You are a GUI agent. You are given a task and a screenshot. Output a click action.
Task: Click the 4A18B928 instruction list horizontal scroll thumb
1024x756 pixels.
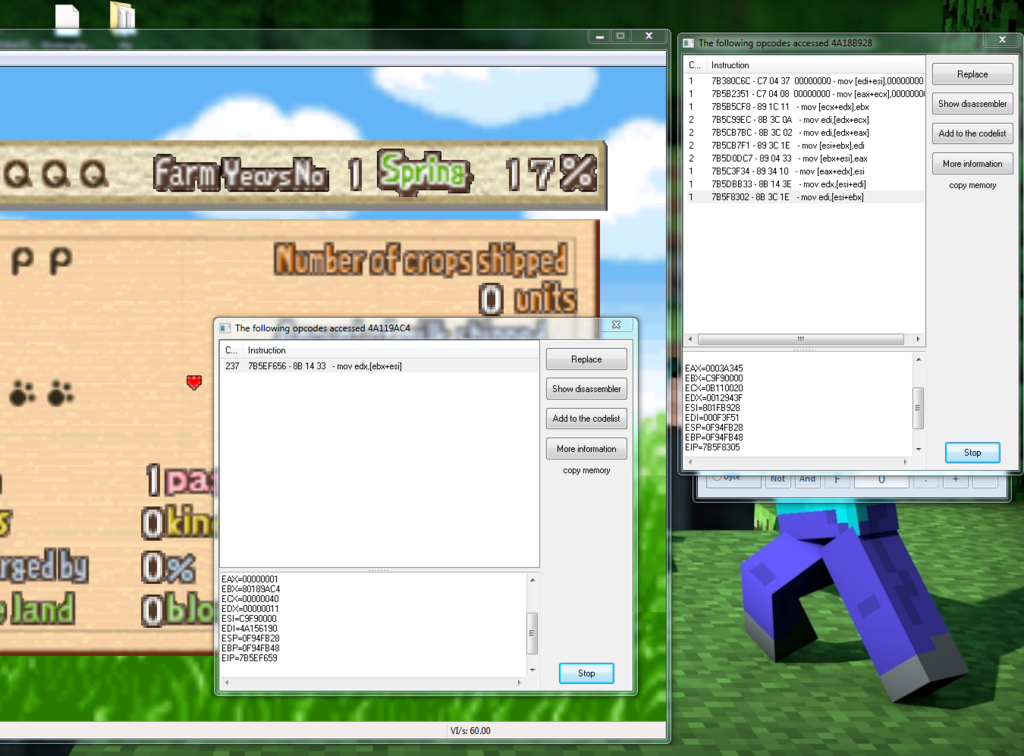[x=801, y=339]
